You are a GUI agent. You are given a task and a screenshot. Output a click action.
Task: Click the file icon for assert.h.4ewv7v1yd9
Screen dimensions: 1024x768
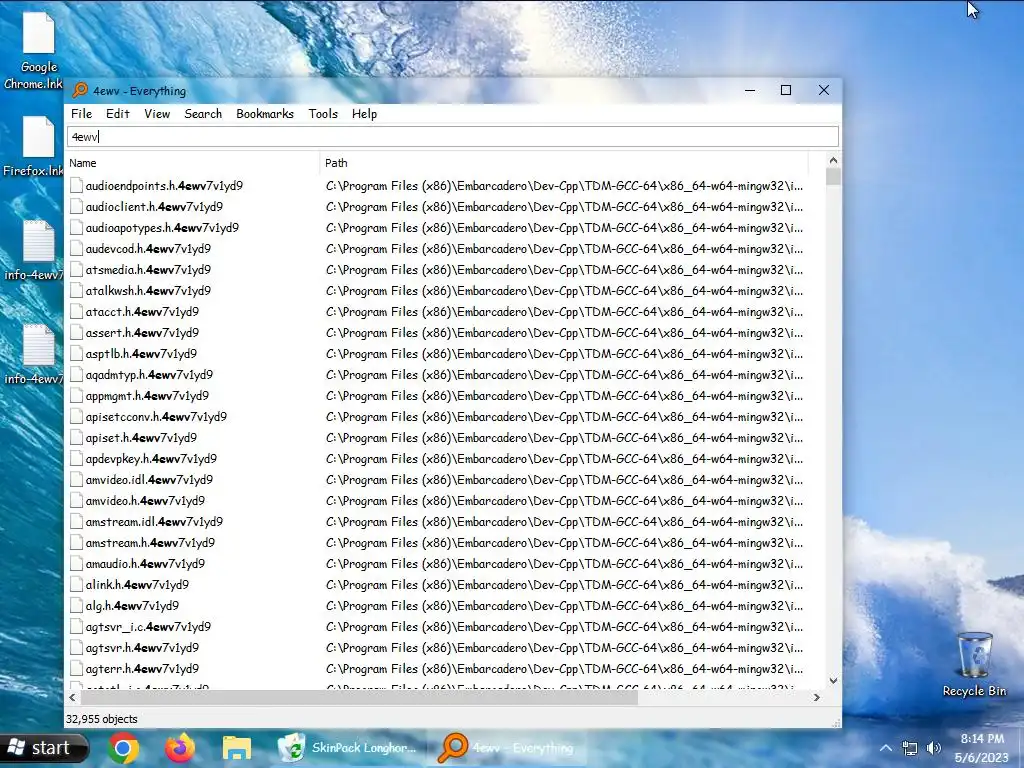76,332
